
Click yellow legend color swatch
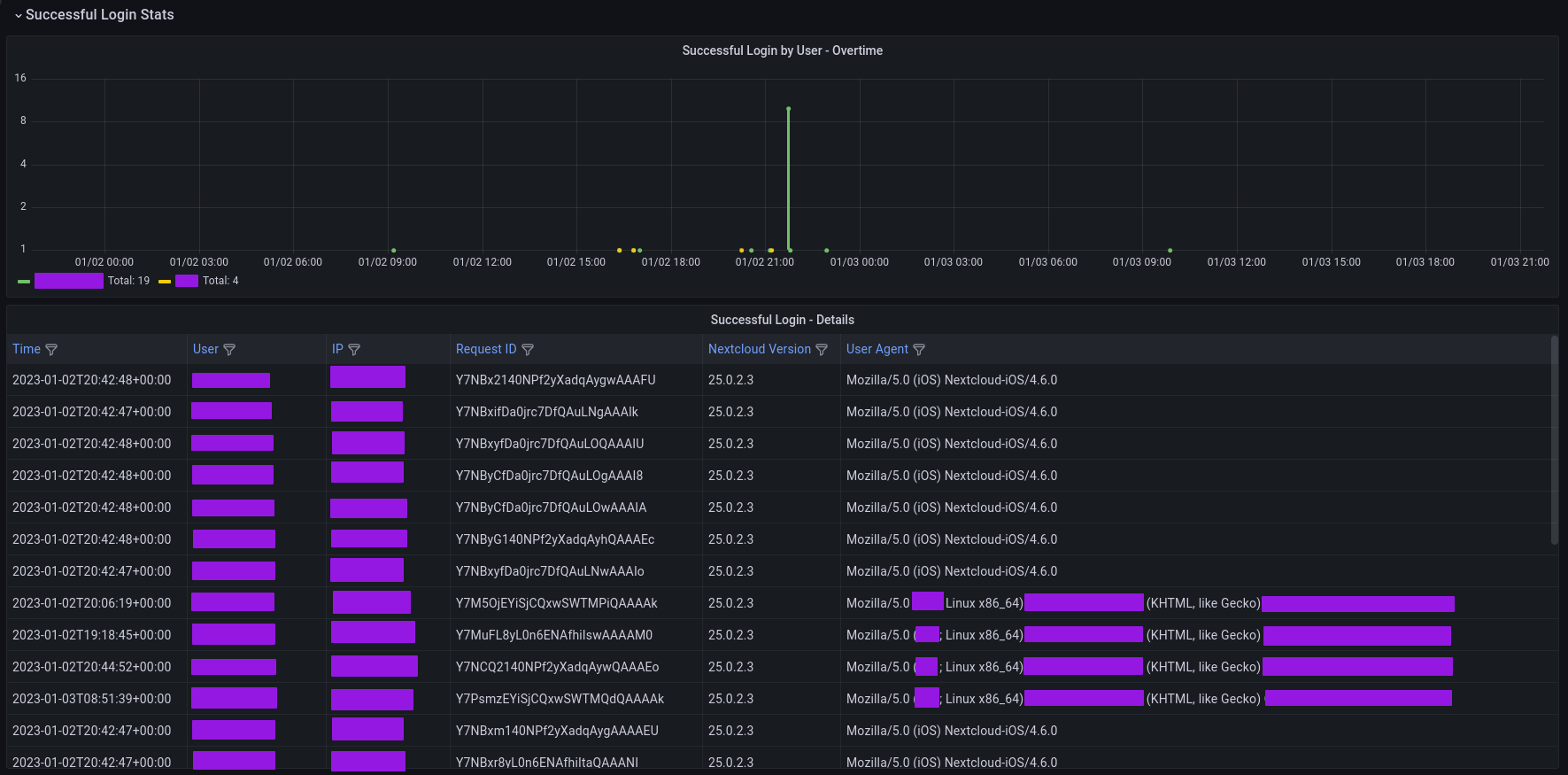pyautogui.click(x=165, y=282)
